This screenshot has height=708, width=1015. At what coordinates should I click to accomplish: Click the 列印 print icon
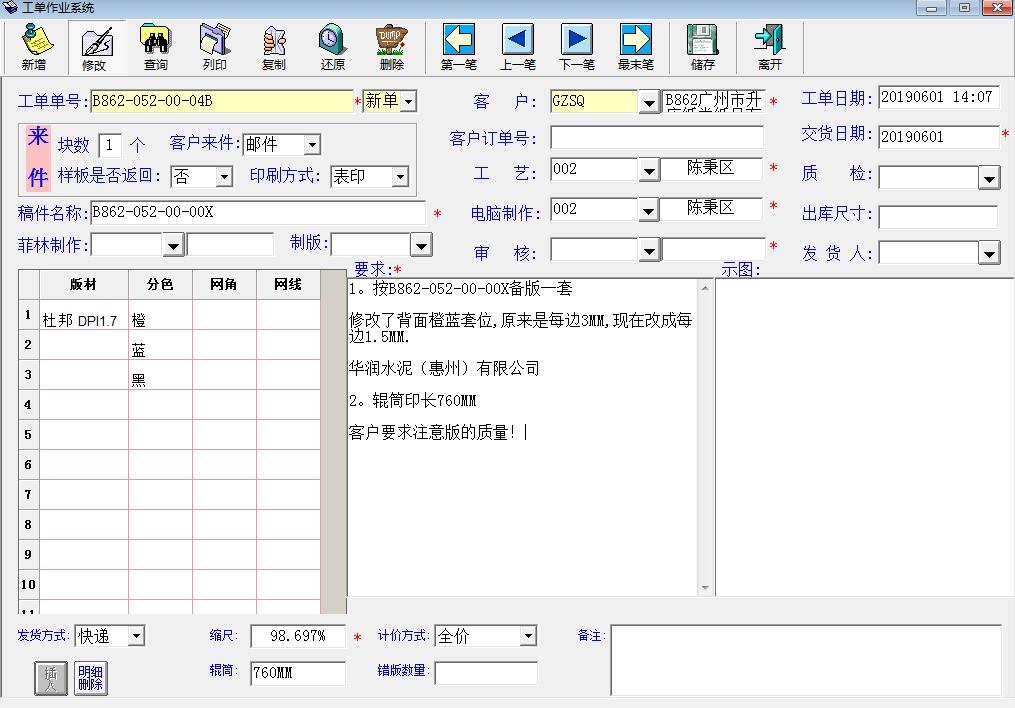(215, 47)
